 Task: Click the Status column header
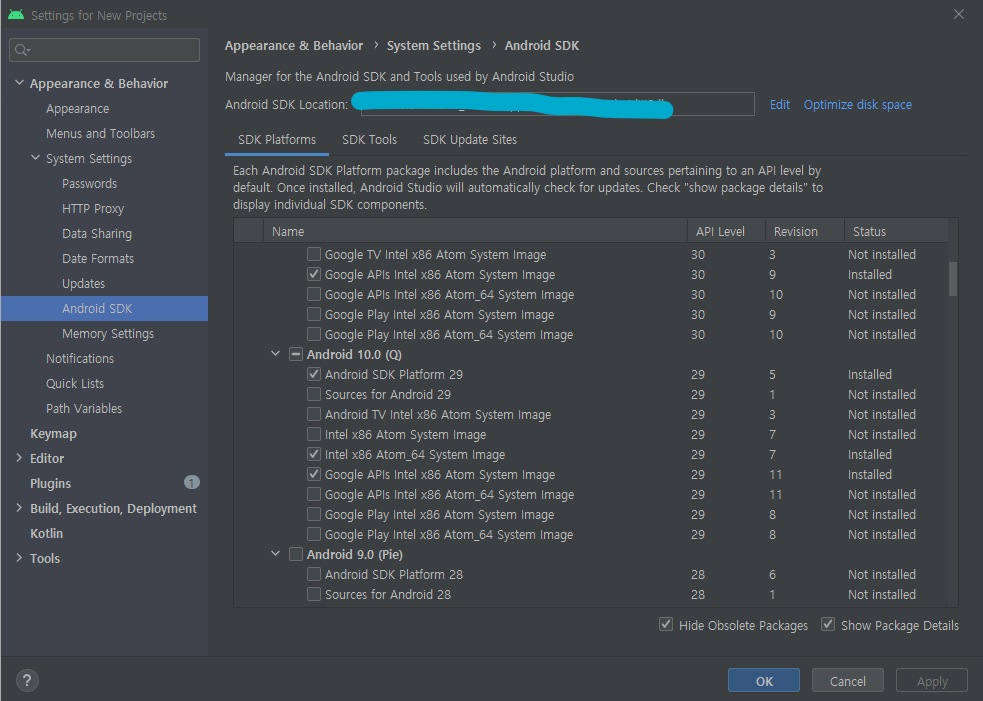896,231
